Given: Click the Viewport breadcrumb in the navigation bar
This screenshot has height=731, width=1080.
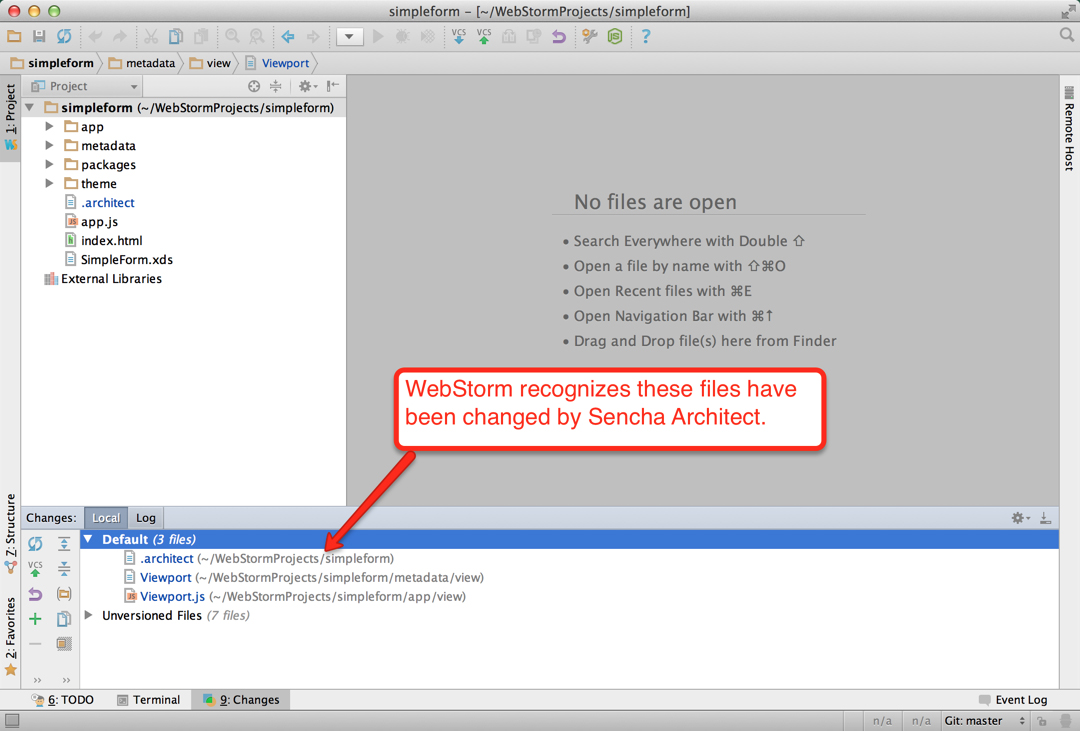Looking at the screenshot, I should (278, 63).
